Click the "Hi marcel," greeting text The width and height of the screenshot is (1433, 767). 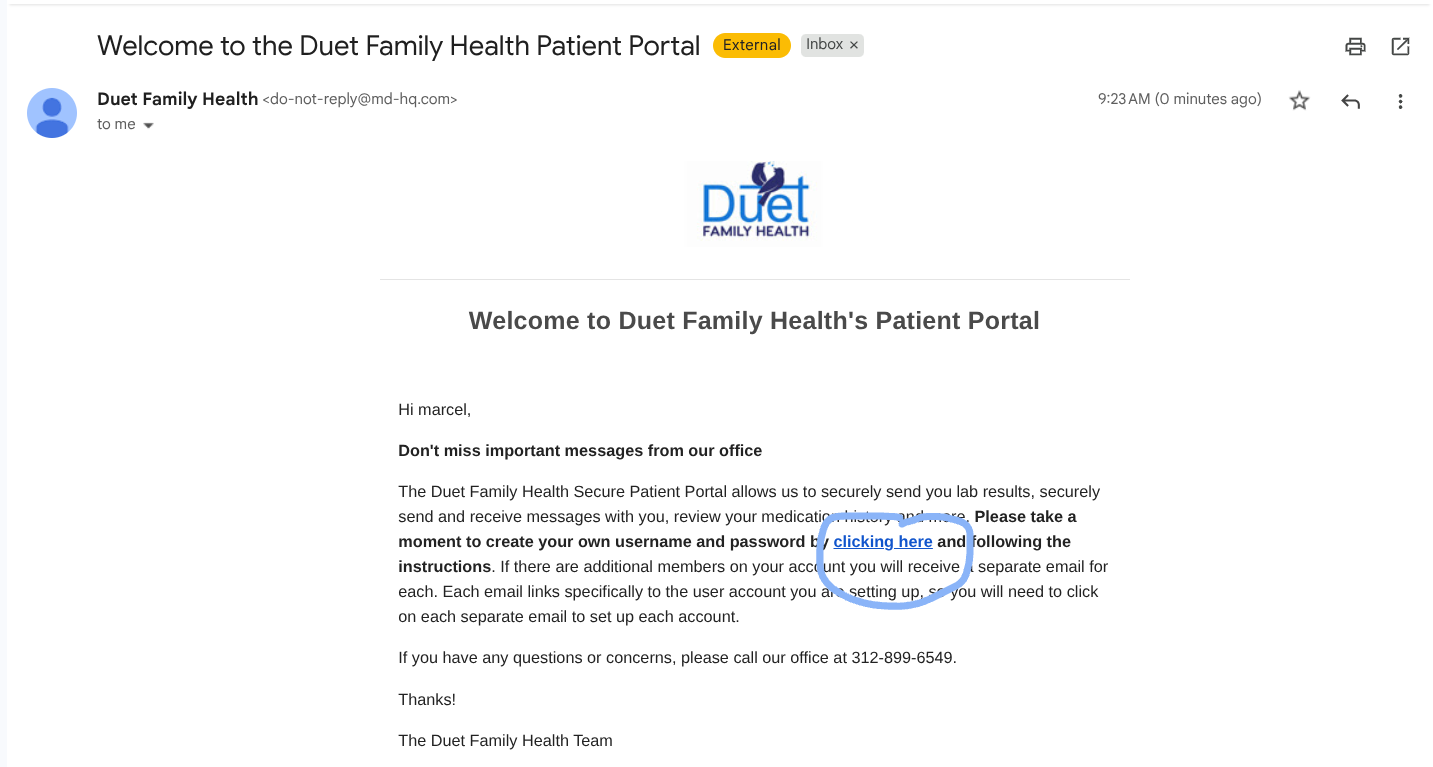point(434,409)
